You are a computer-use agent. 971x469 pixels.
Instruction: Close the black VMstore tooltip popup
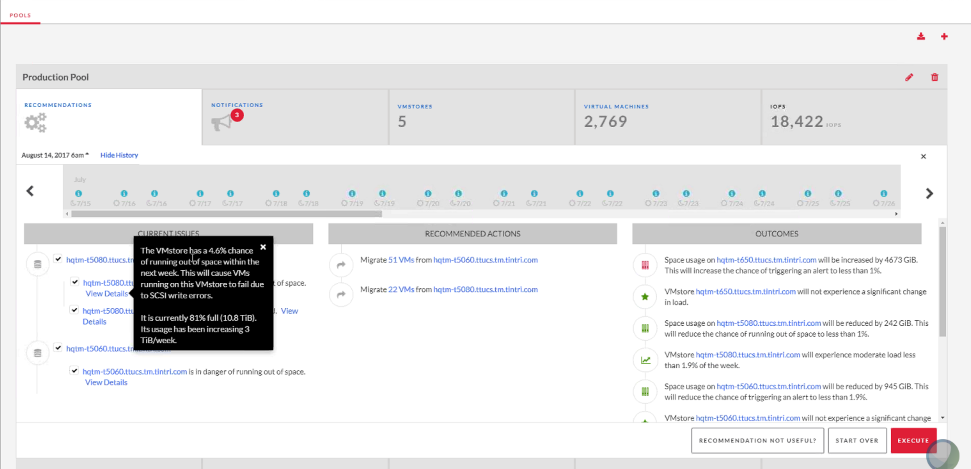click(x=263, y=247)
